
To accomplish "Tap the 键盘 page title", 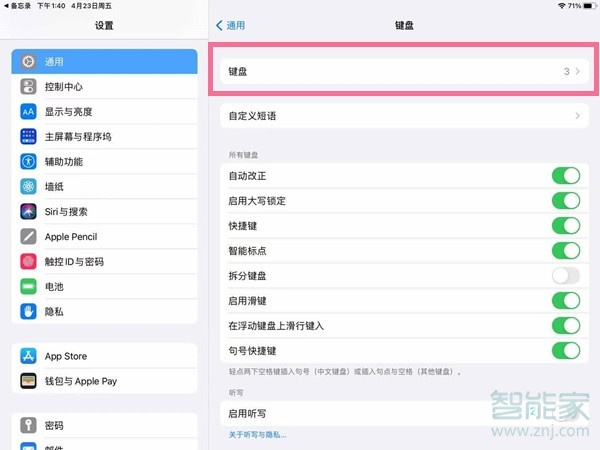I will [x=404, y=25].
